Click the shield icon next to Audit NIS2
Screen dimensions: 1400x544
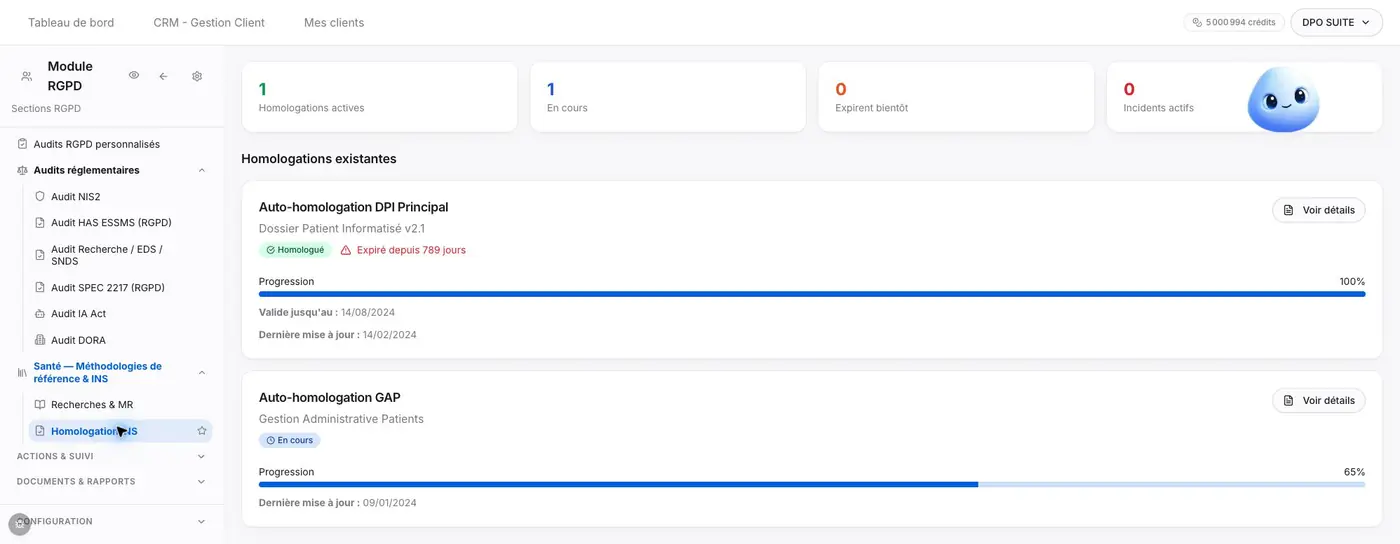point(40,197)
